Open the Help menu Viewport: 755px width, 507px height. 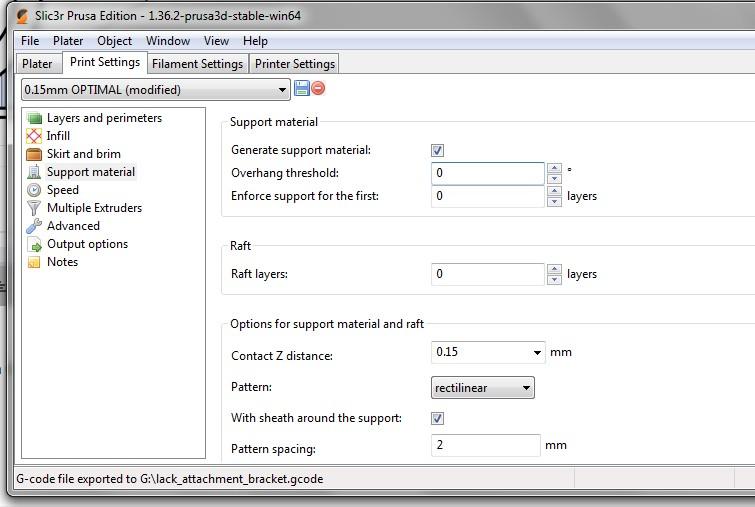coord(255,41)
